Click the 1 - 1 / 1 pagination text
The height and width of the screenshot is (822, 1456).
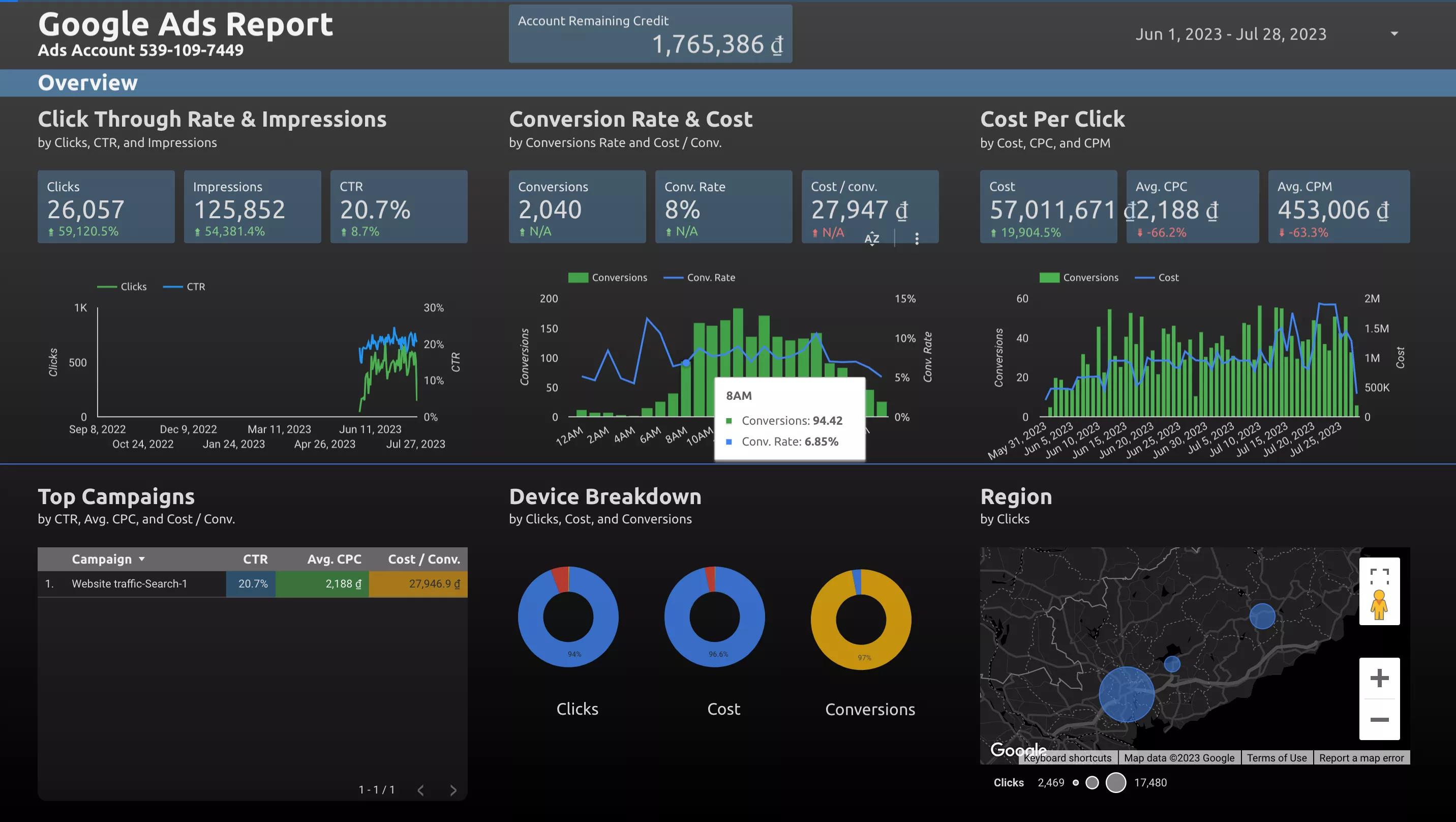tap(376, 790)
